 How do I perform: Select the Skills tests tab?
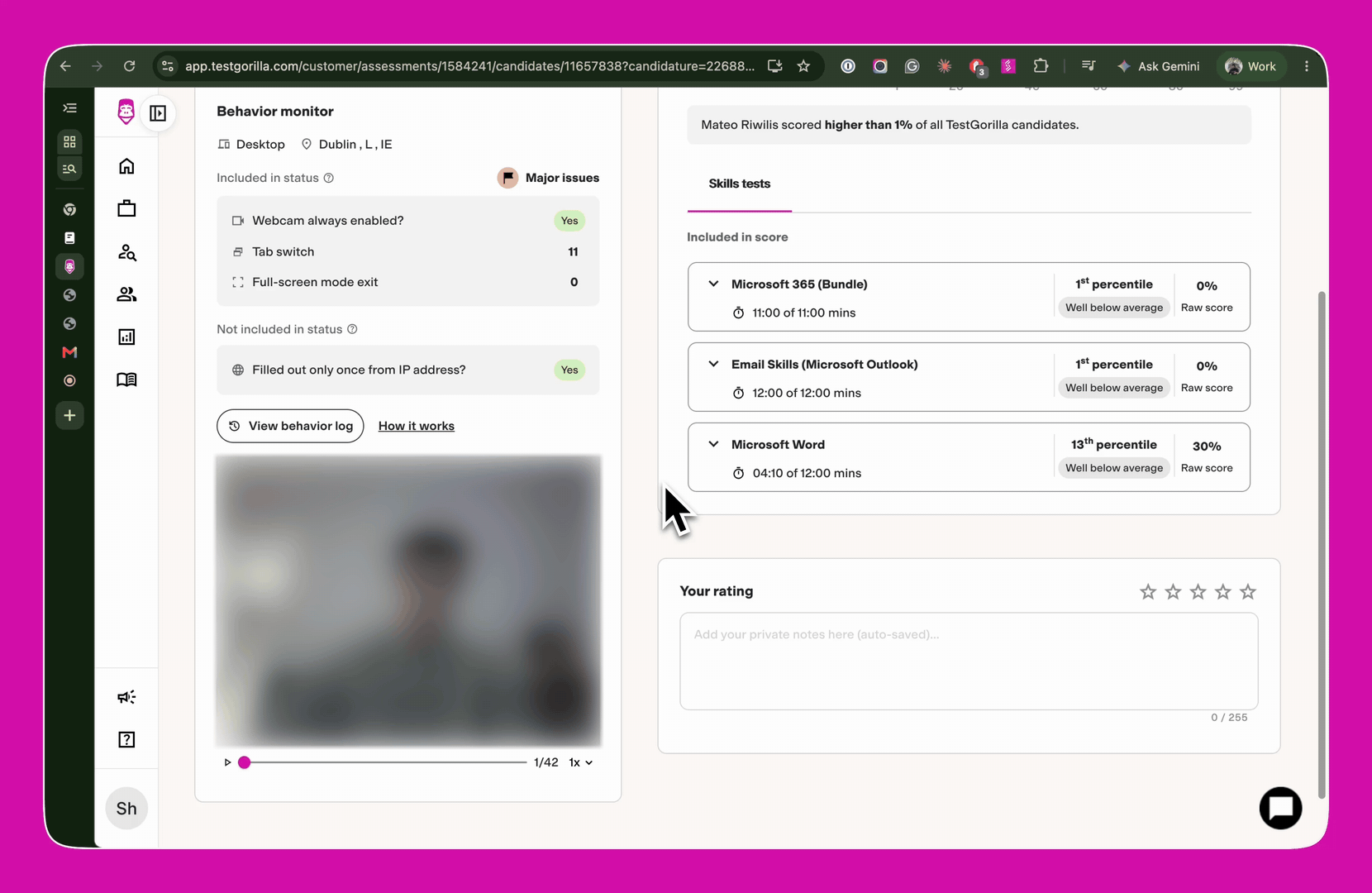pyautogui.click(x=740, y=184)
